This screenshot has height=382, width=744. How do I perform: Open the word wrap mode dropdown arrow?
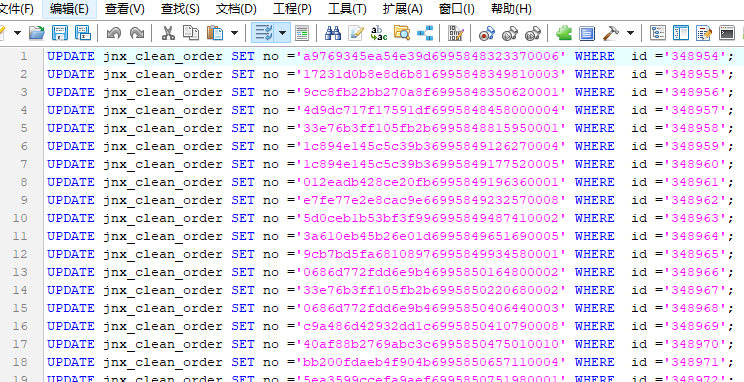click(282, 33)
